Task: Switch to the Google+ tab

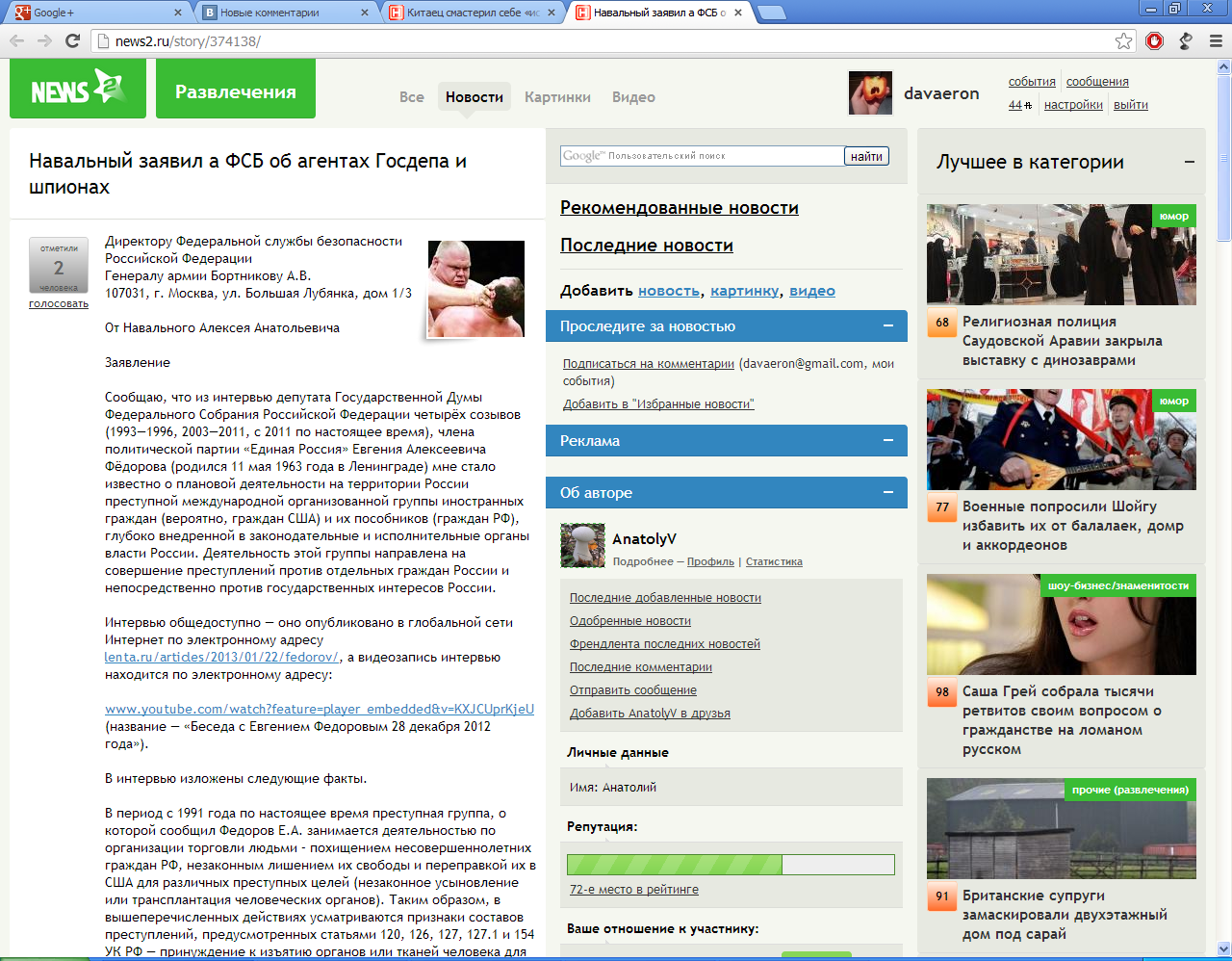Action: click(96, 13)
